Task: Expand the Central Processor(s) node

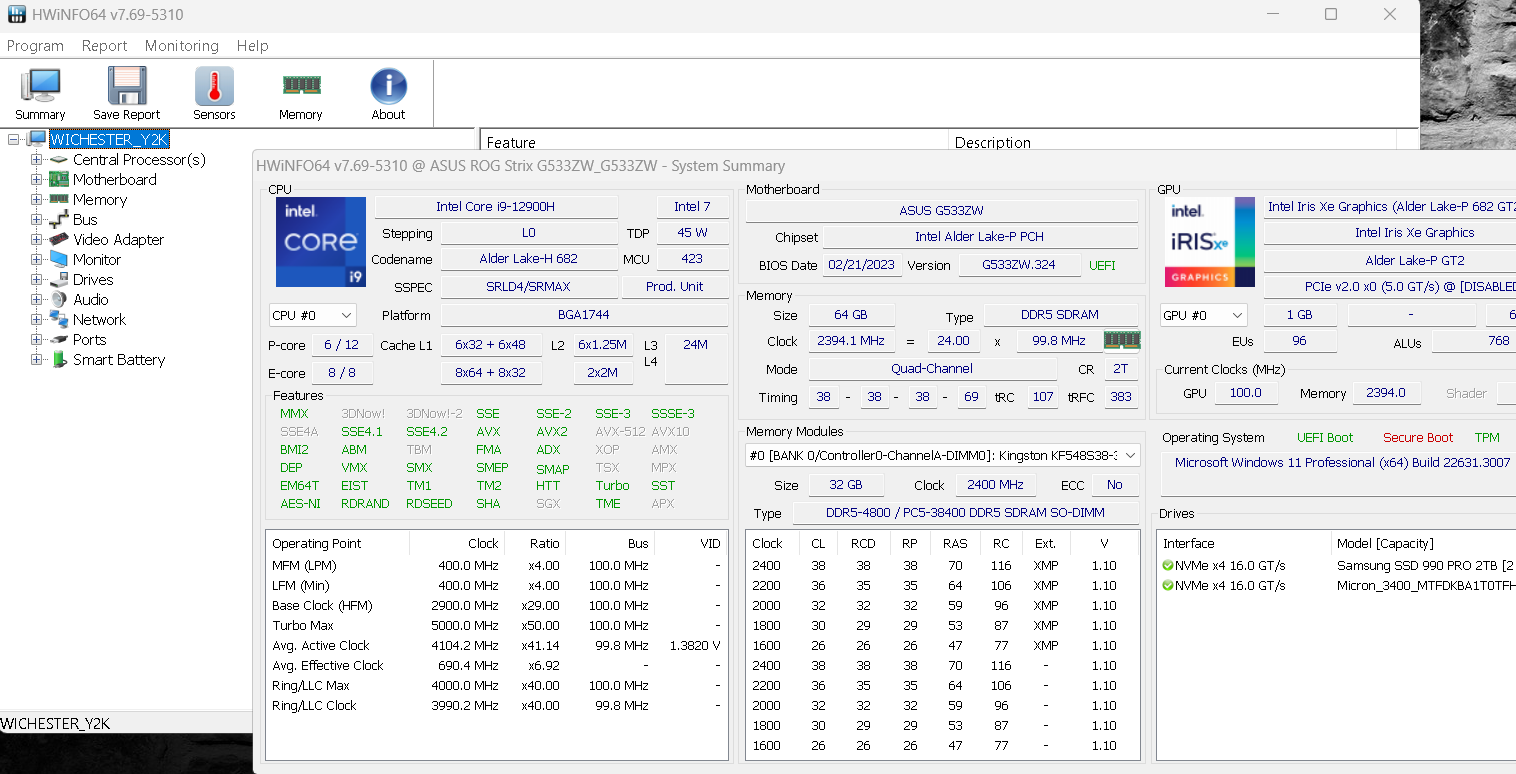Action: point(36,160)
